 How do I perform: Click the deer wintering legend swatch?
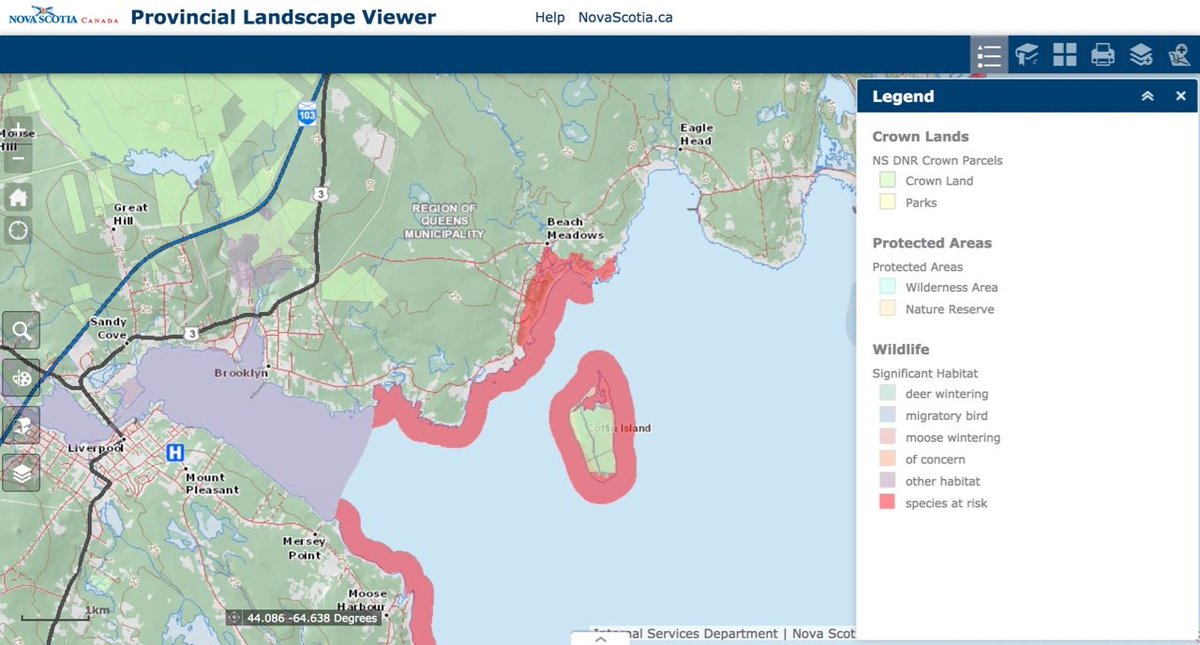(x=887, y=394)
